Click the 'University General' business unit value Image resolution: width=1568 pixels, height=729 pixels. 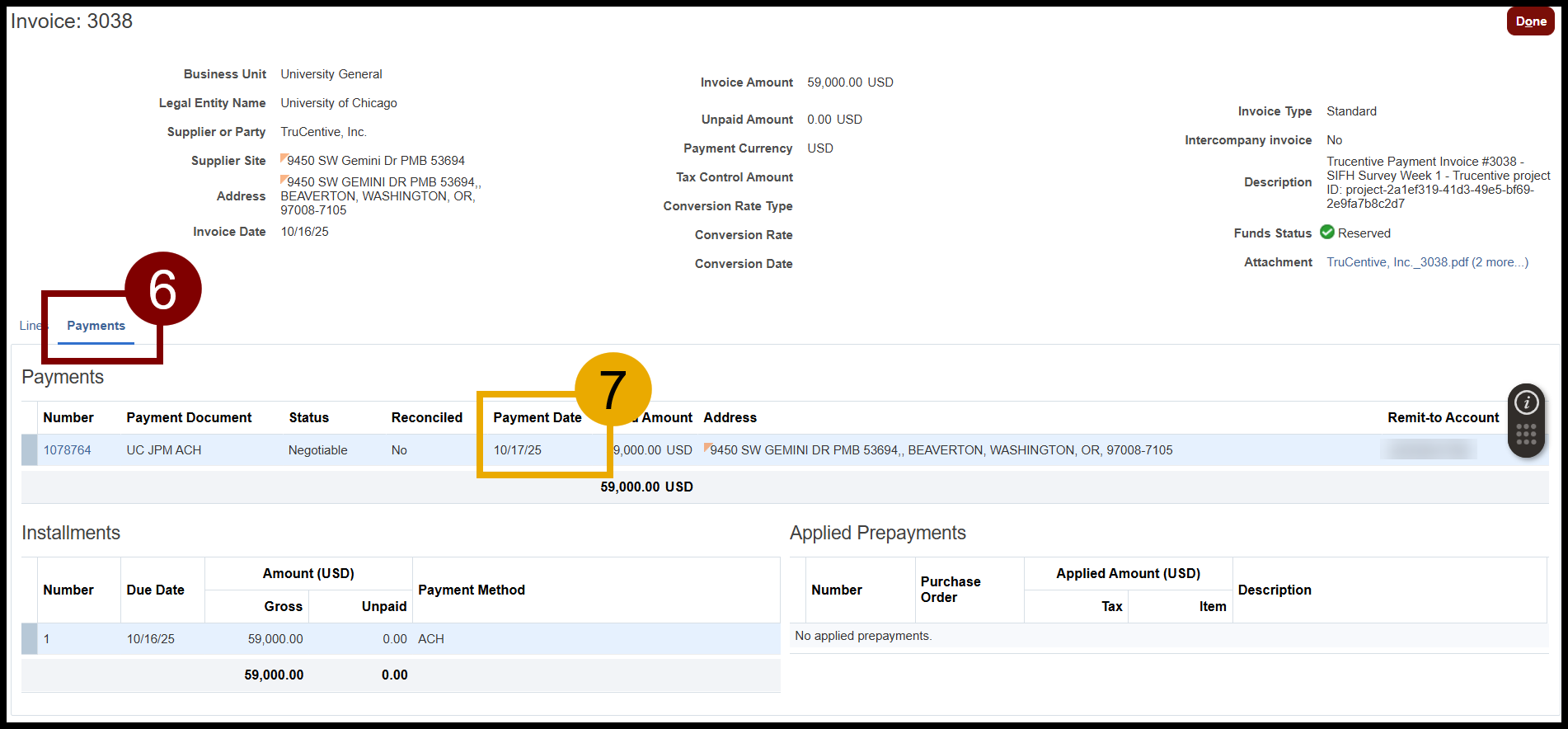click(331, 74)
